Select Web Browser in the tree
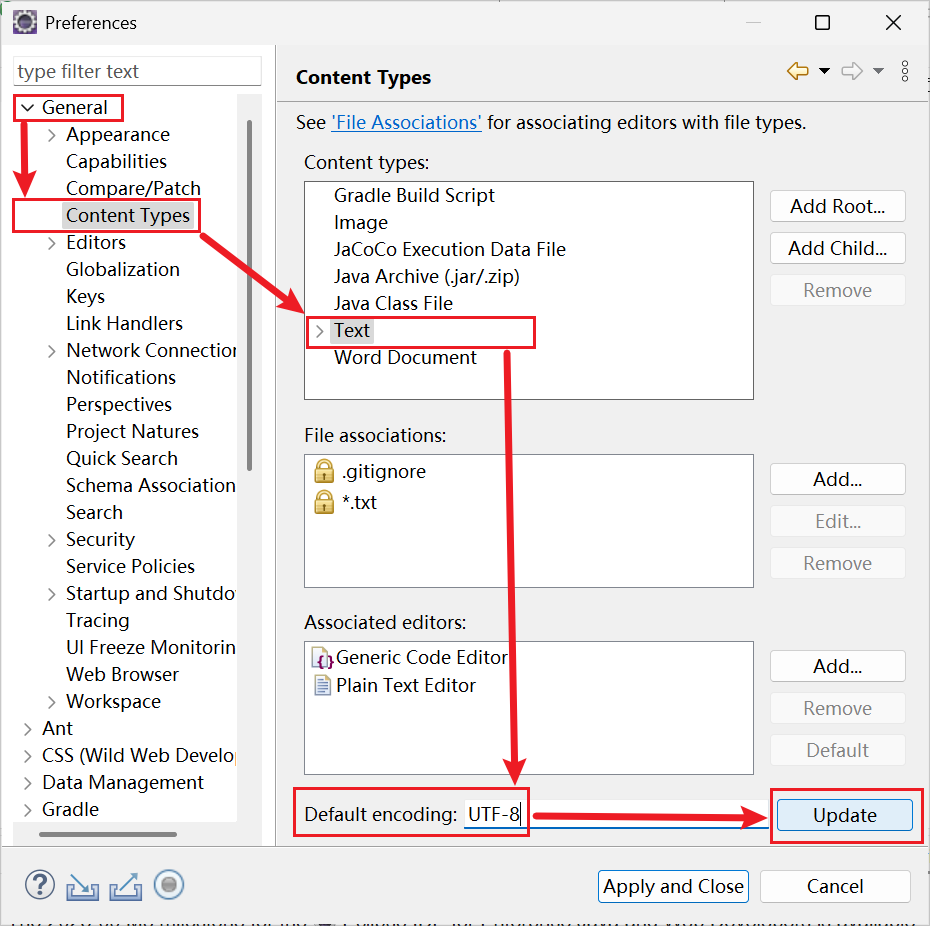The width and height of the screenshot is (930, 926). [122, 674]
